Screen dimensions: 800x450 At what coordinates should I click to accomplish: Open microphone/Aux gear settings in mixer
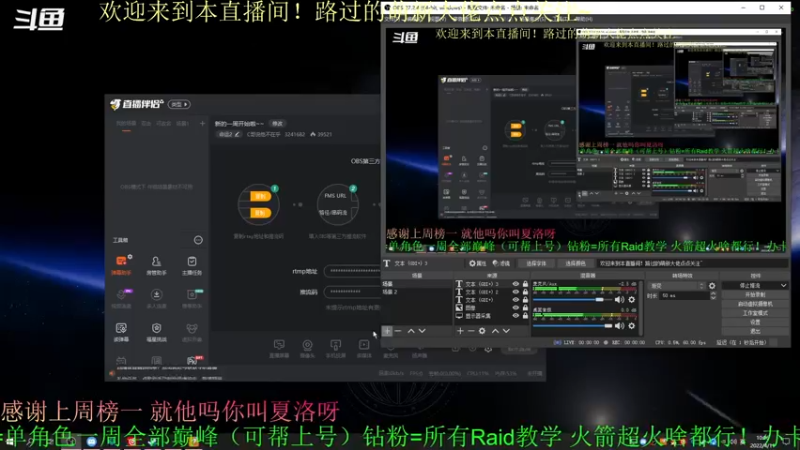point(632,300)
